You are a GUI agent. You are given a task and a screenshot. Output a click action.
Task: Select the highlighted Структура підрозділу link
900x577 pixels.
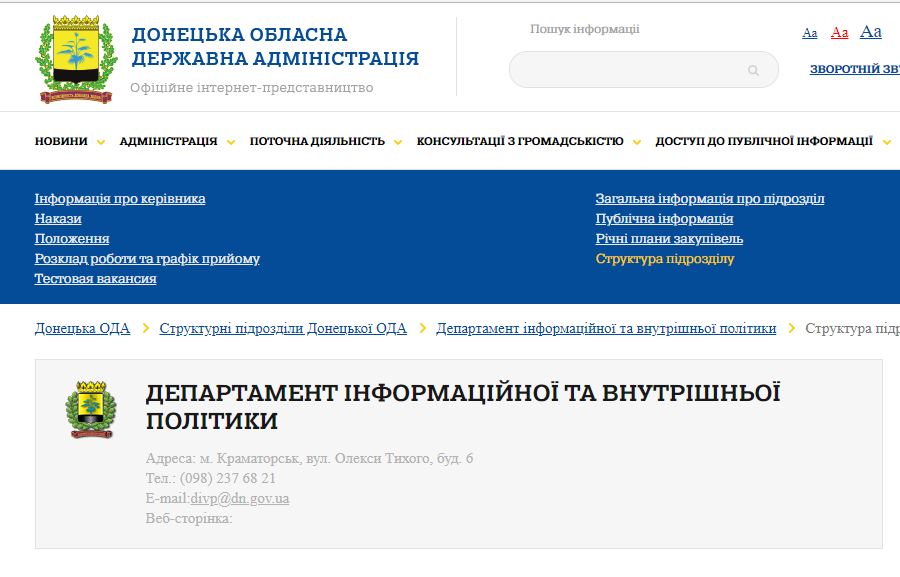665,258
